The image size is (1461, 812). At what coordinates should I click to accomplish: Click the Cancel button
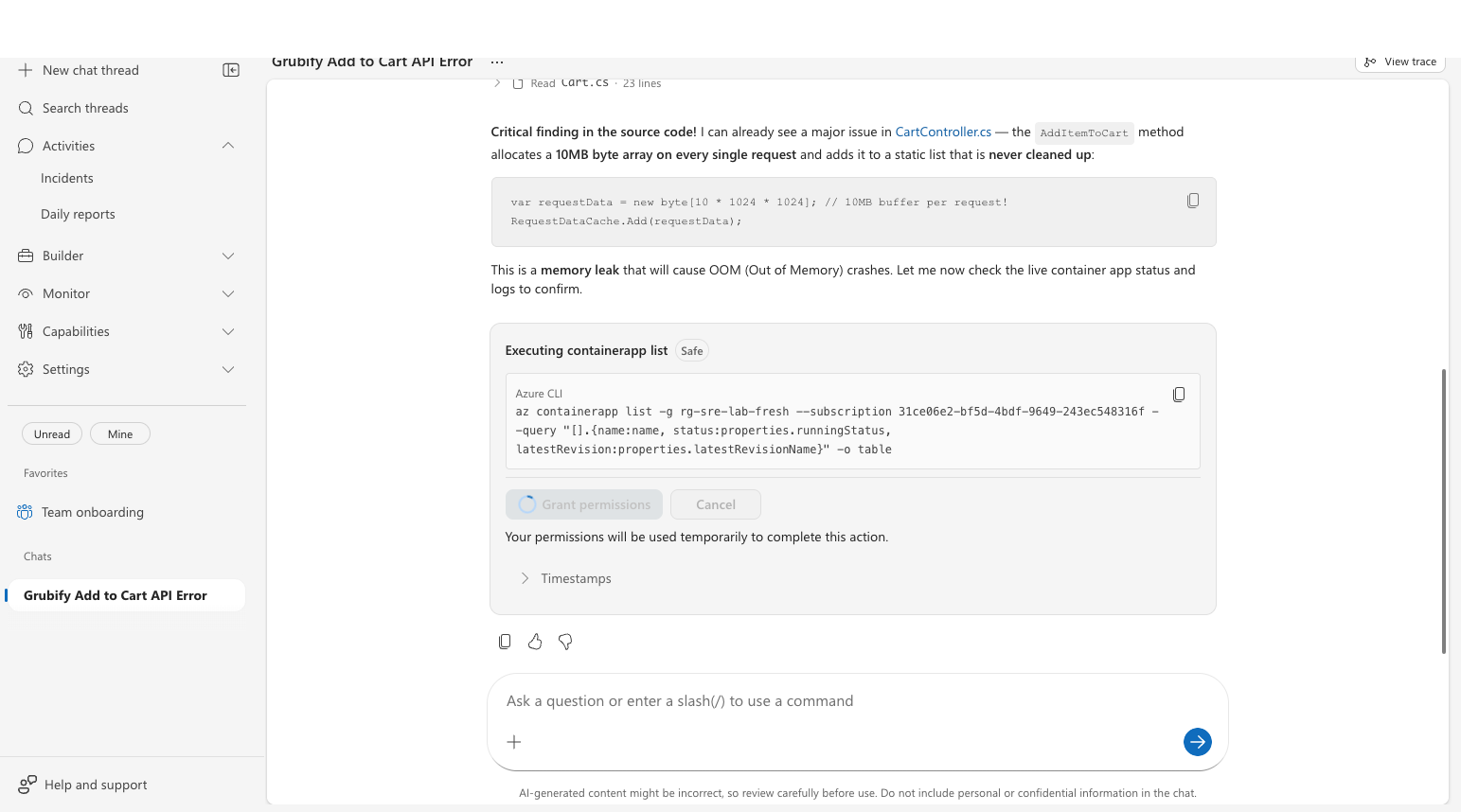[716, 504]
